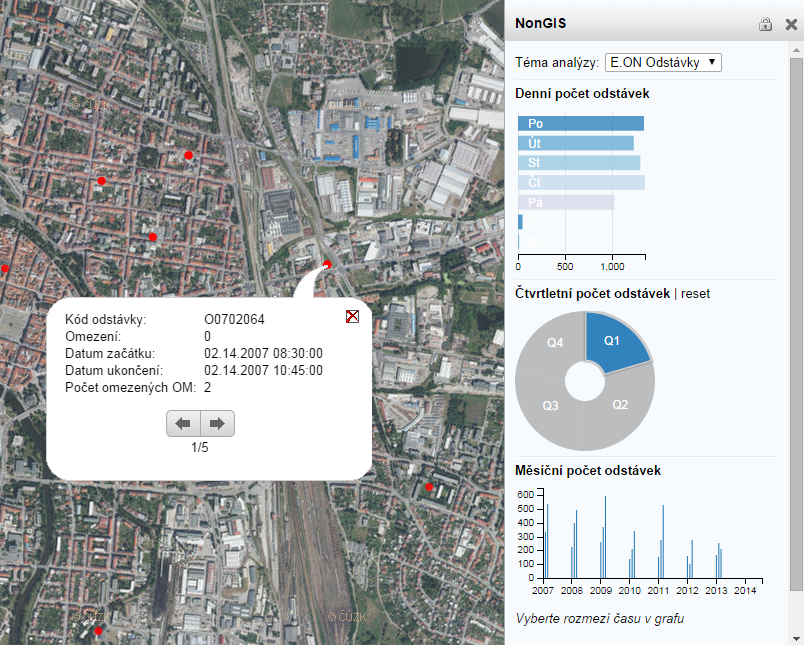Image resolution: width=804 pixels, height=645 pixels.
Task: Select the Q3 slice of quarterly pie
Action: tap(550, 406)
